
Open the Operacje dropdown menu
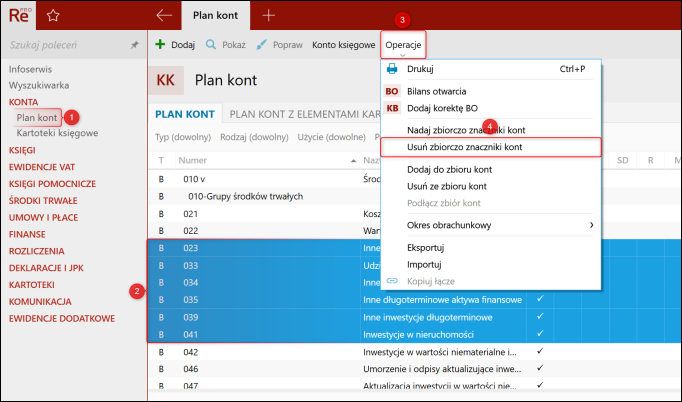403,45
